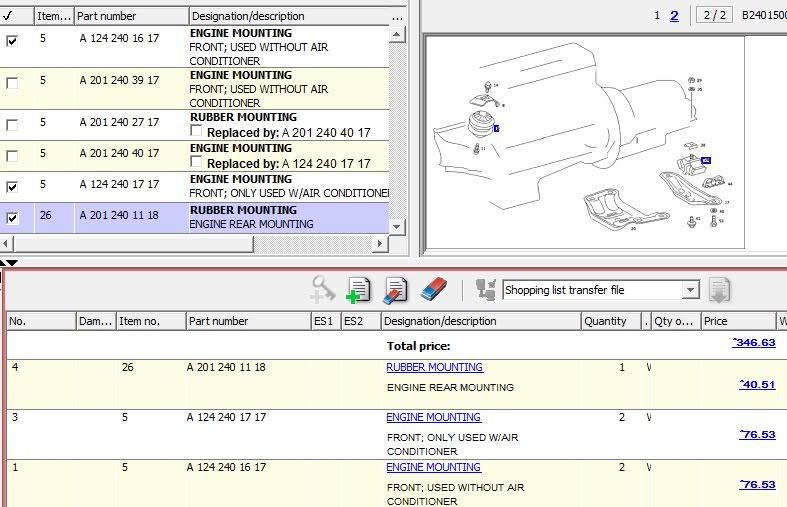Open the Shopping list transfer file dropdown

tap(691, 290)
